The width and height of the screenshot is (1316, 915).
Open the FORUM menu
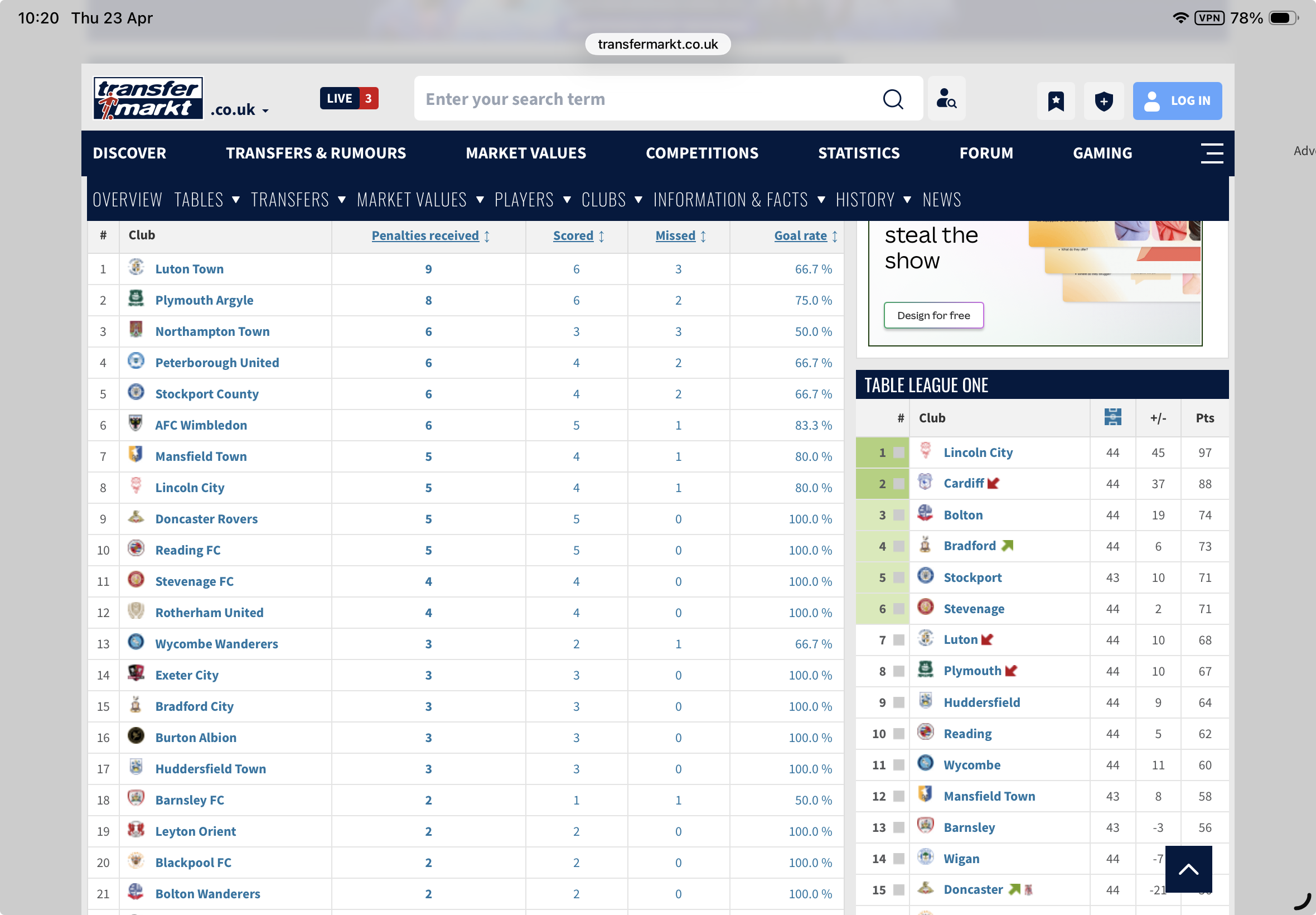coord(986,153)
